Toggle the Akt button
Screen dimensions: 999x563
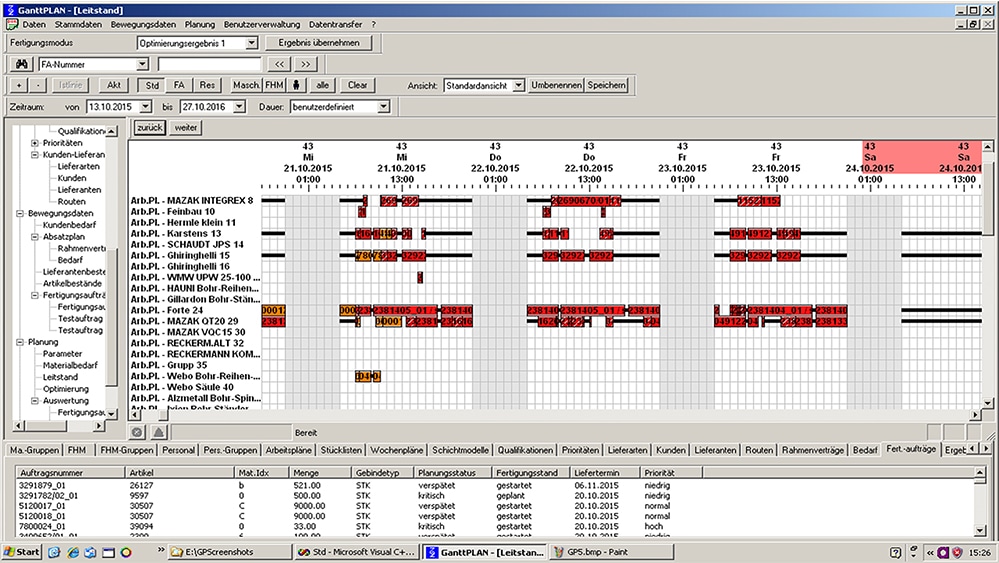coord(113,85)
